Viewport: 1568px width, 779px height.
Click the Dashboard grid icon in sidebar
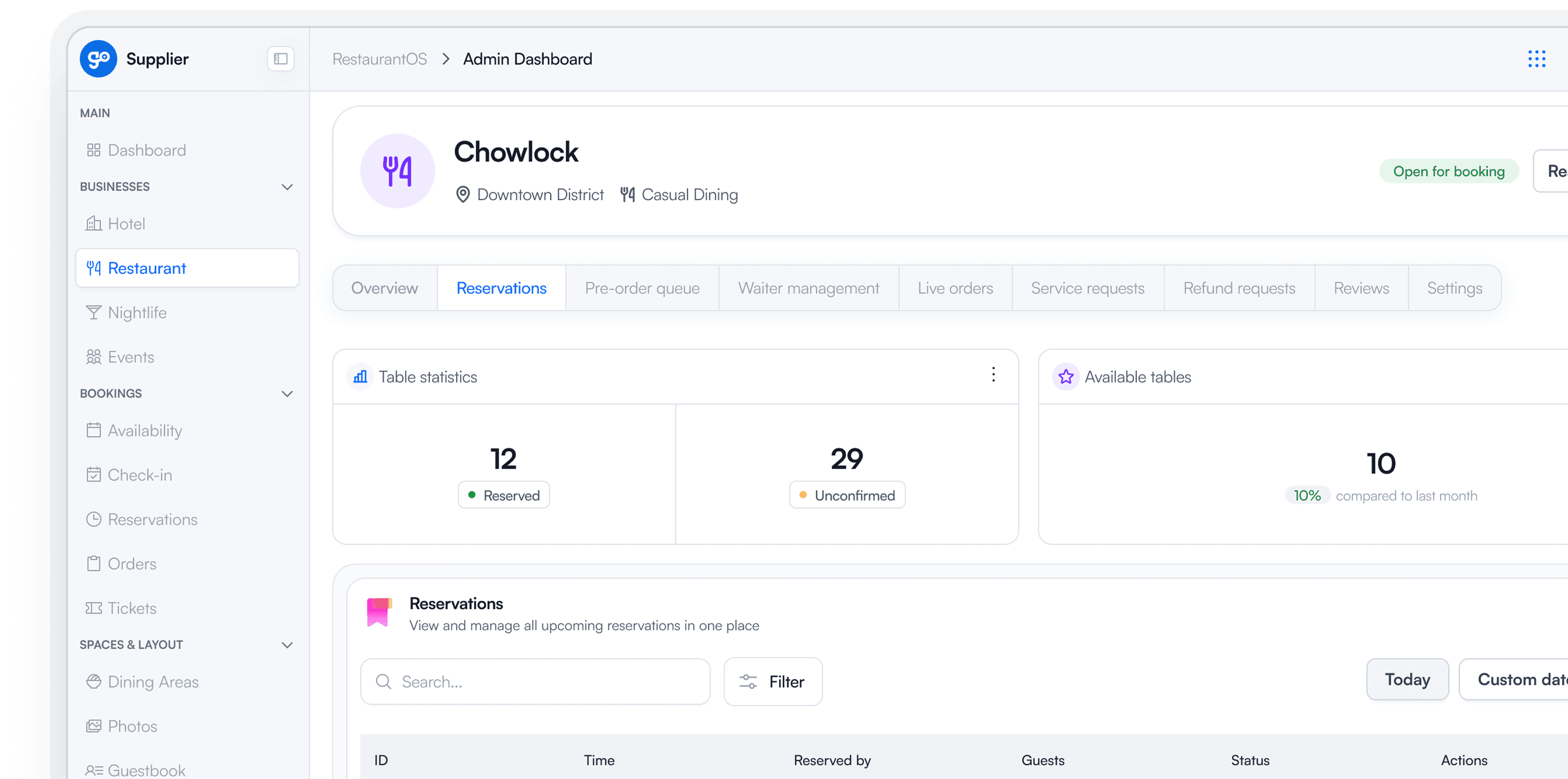tap(94, 150)
